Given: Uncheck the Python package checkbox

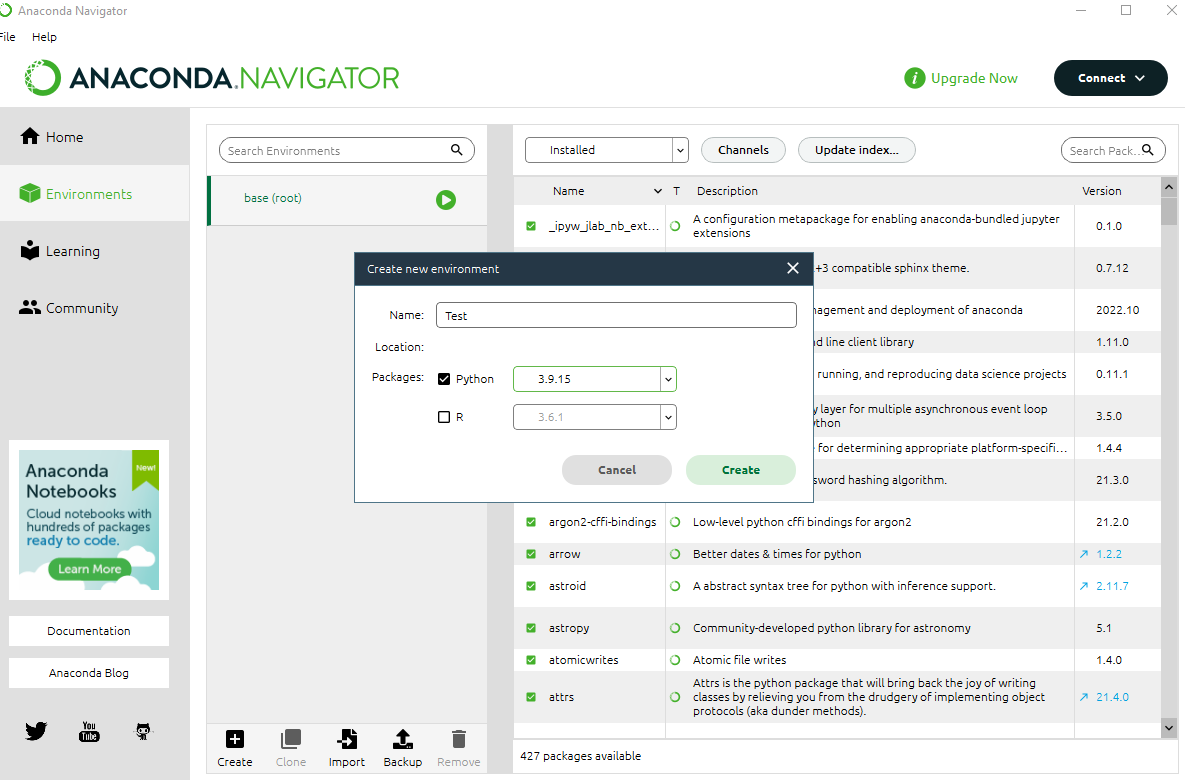Looking at the screenshot, I should click(444, 379).
